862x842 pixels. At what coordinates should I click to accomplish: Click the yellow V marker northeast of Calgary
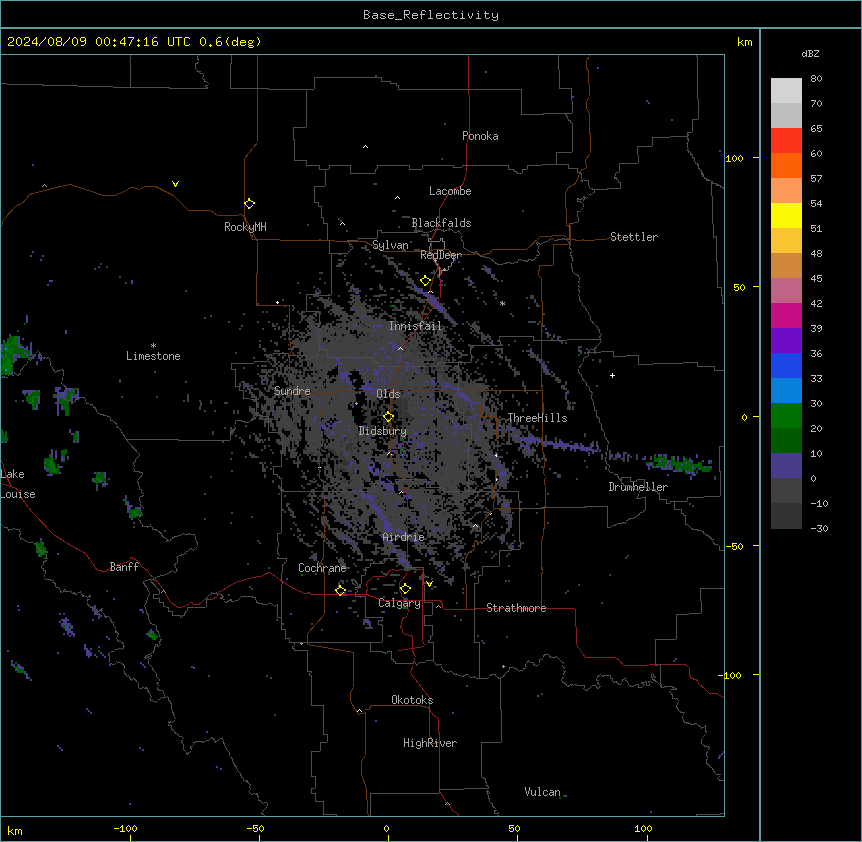[429, 584]
